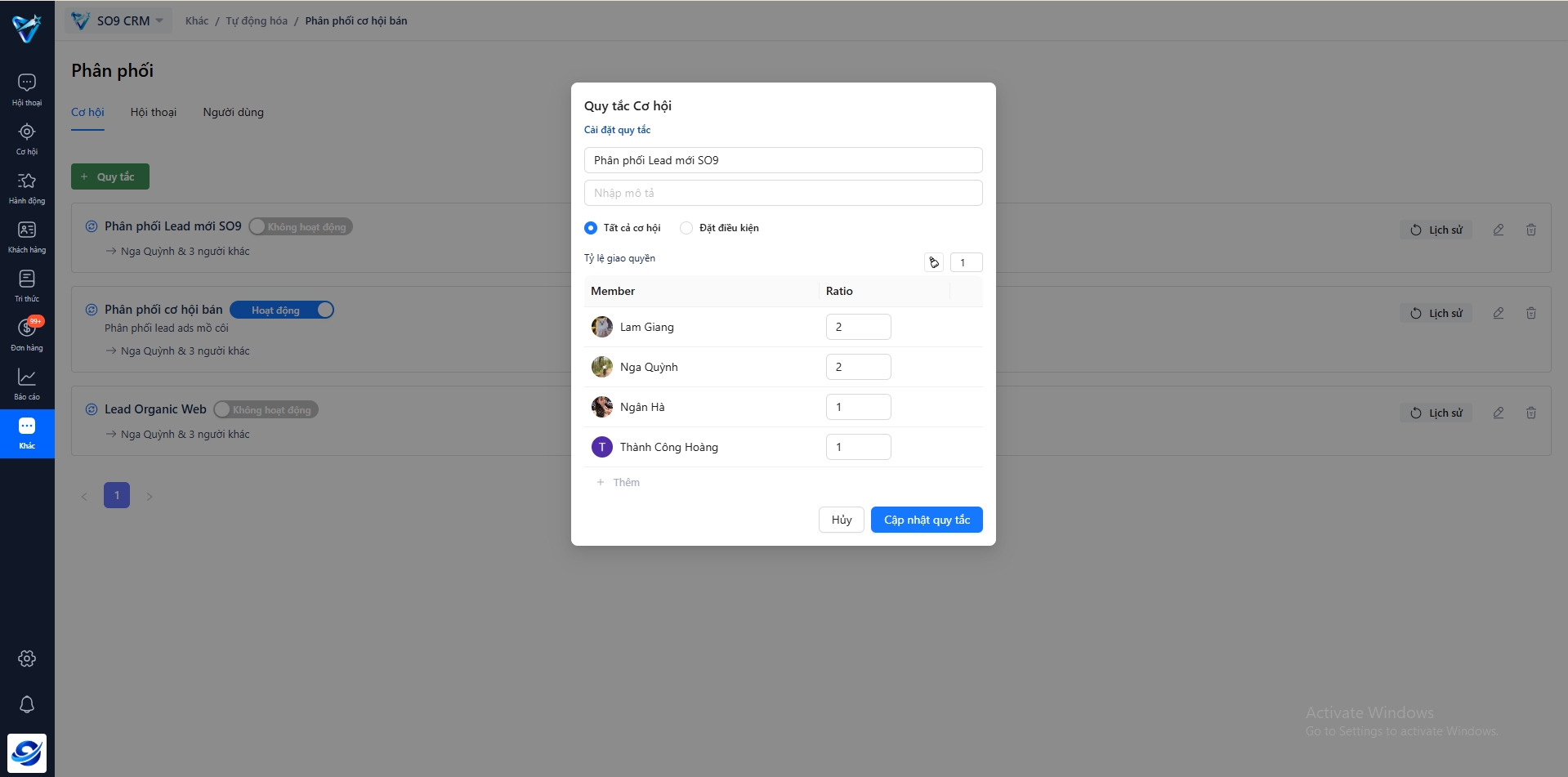1568x777 pixels.
Task: Switch to Hội thoại tab
Action: click(x=154, y=112)
